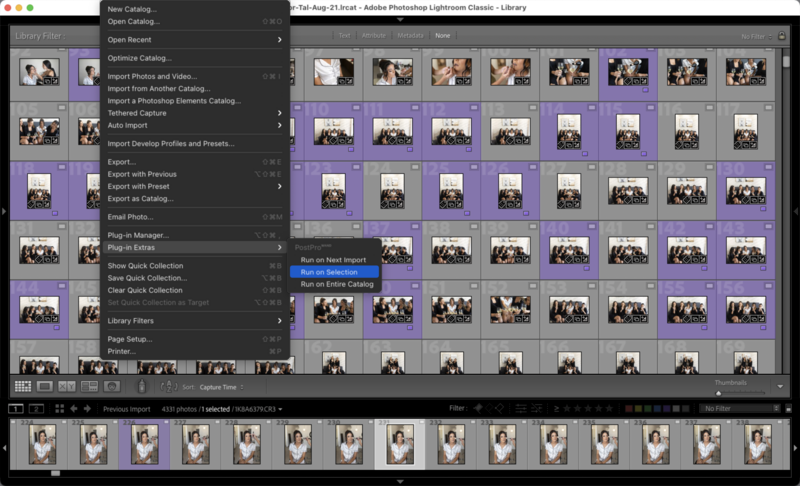The width and height of the screenshot is (800, 486).
Task: Select the Painter spray can tool
Action: (142, 387)
